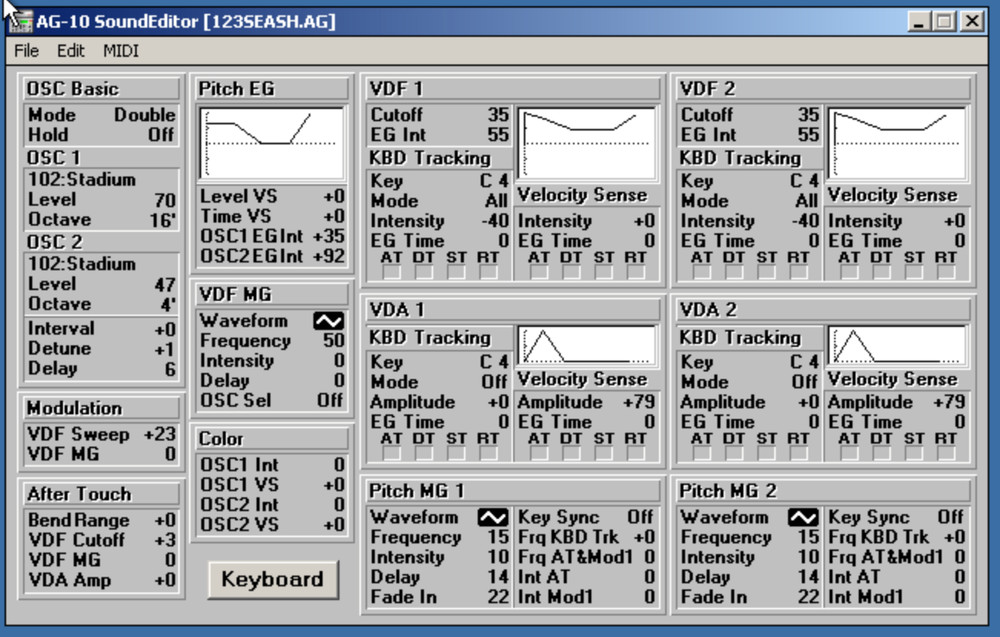This screenshot has height=637, width=1000.
Task: Toggle RT checkbox under VDF 2 Velocity Sense
Action: tap(945, 273)
